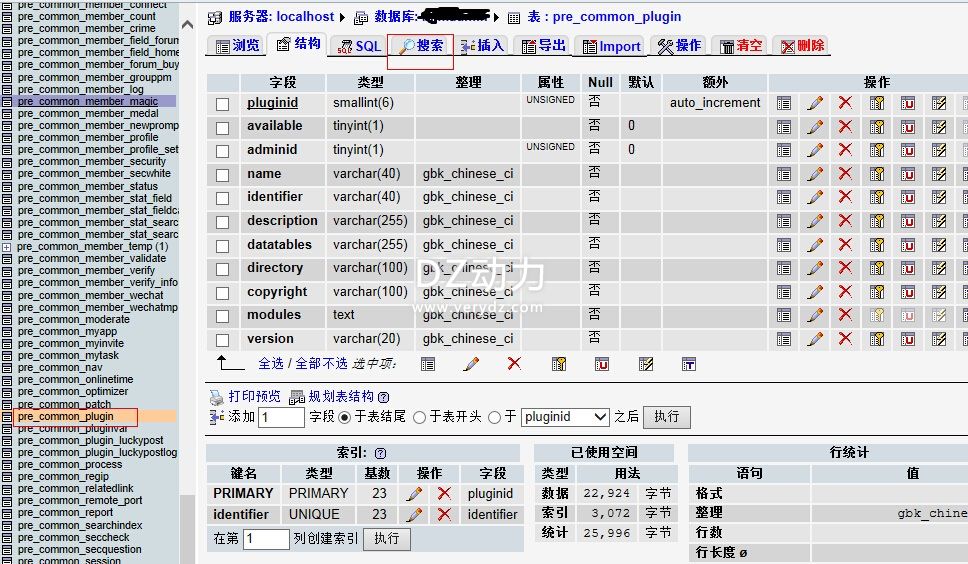Click the with-selected red drop X icon
This screenshot has width=968, height=564.
point(514,363)
